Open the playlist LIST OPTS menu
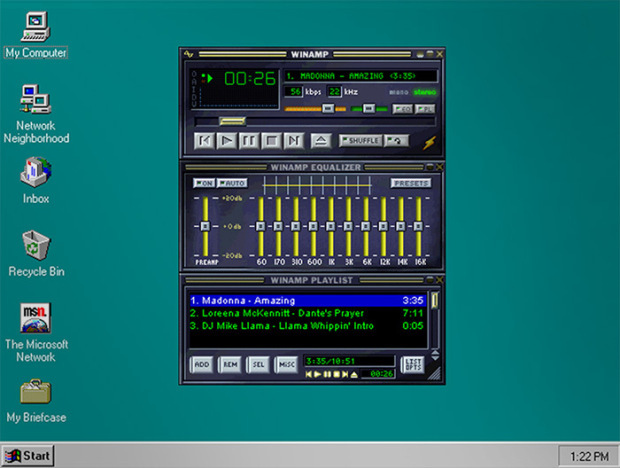Viewport: 620px width, 468px height. [x=411, y=365]
